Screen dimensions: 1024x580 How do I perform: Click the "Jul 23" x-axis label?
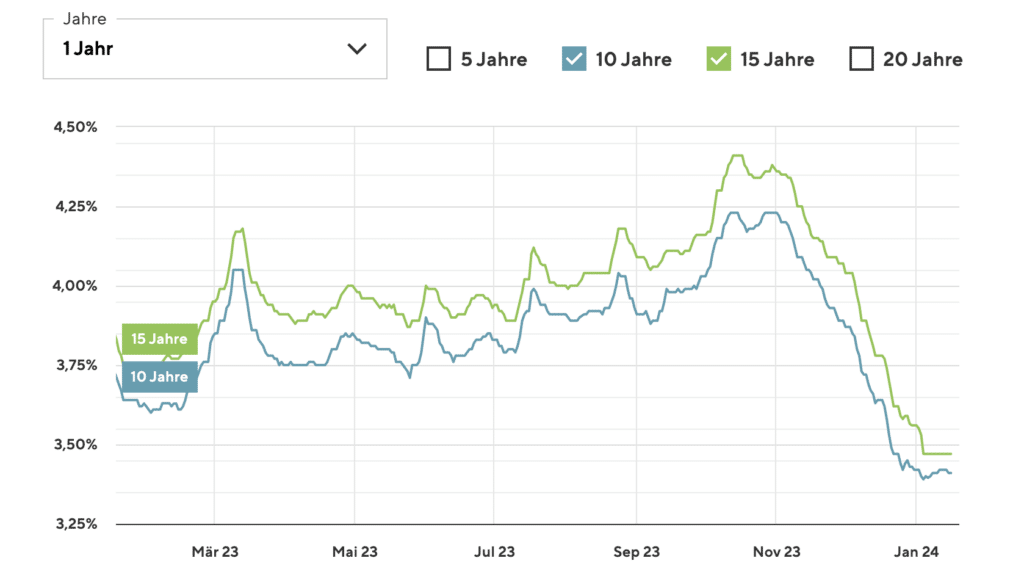click(495, 551)
